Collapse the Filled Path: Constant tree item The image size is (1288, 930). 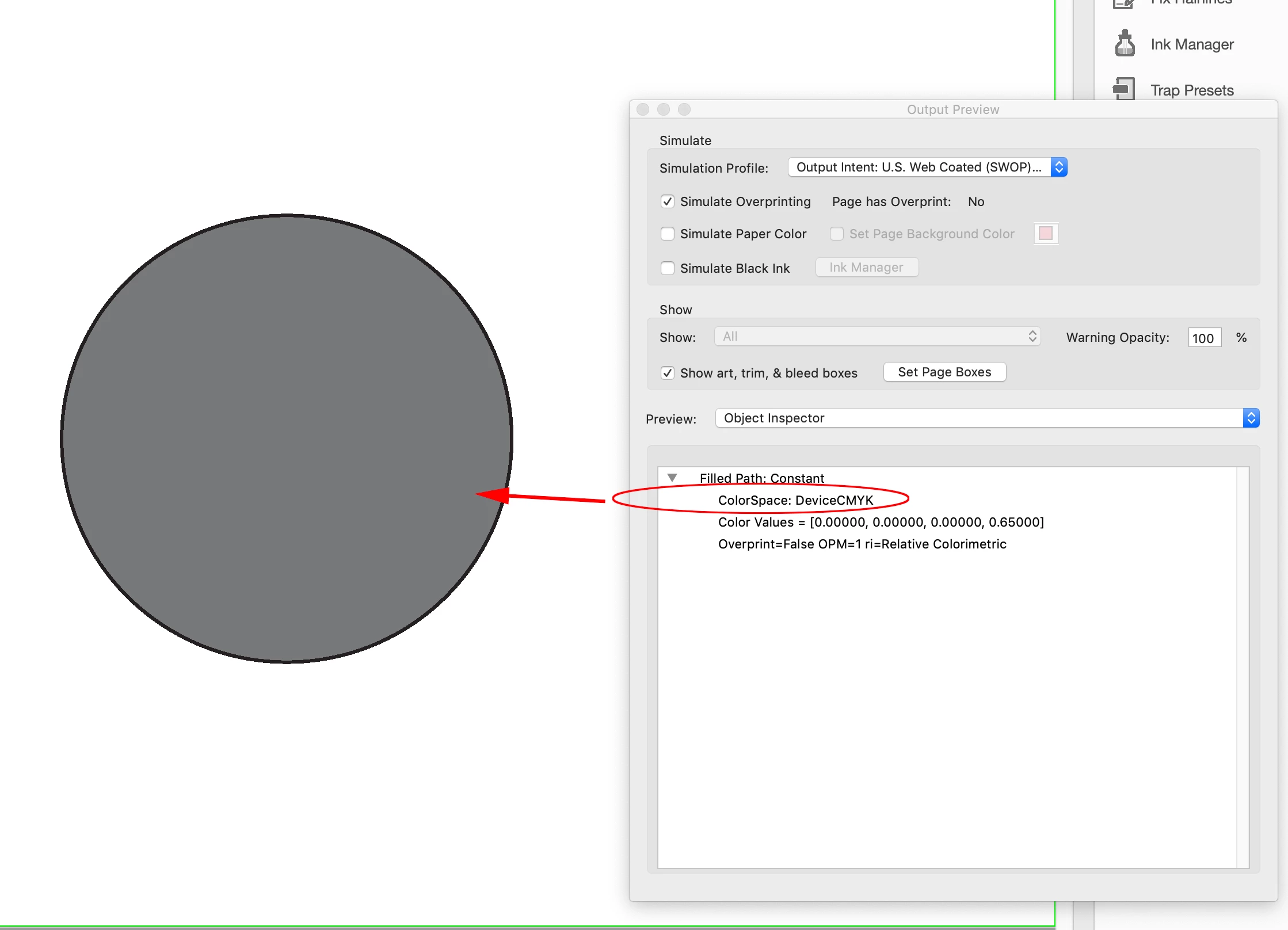pos(672,478)
